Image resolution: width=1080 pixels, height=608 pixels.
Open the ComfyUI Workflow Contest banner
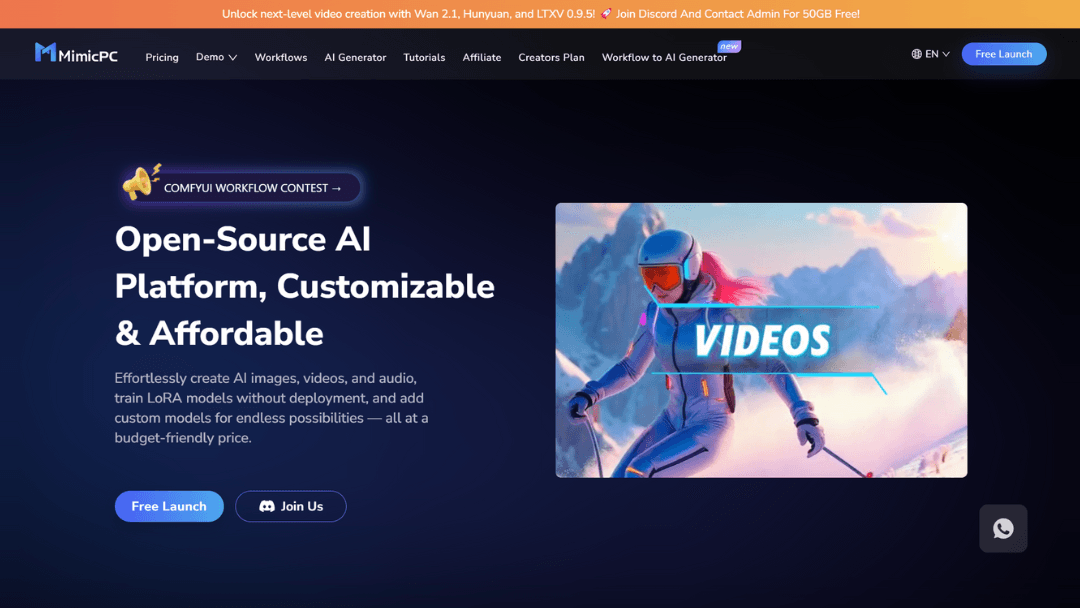click(252, 188)
